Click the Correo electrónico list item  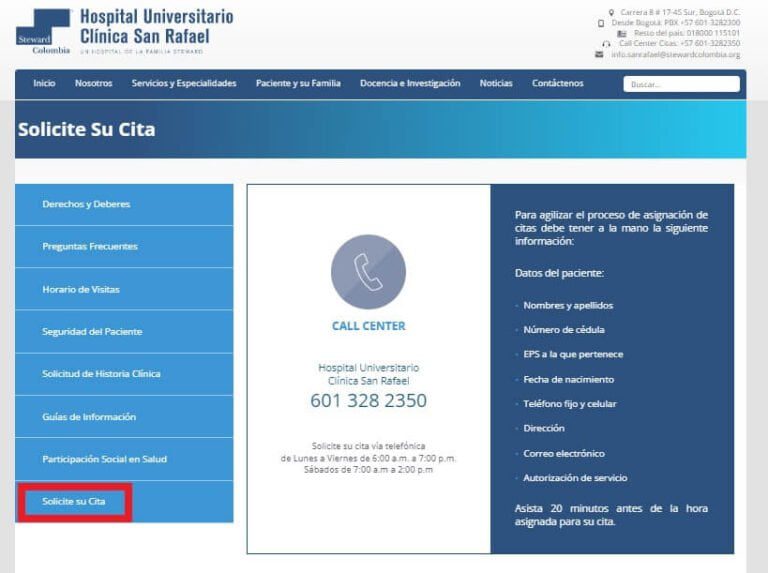[564, 454]
